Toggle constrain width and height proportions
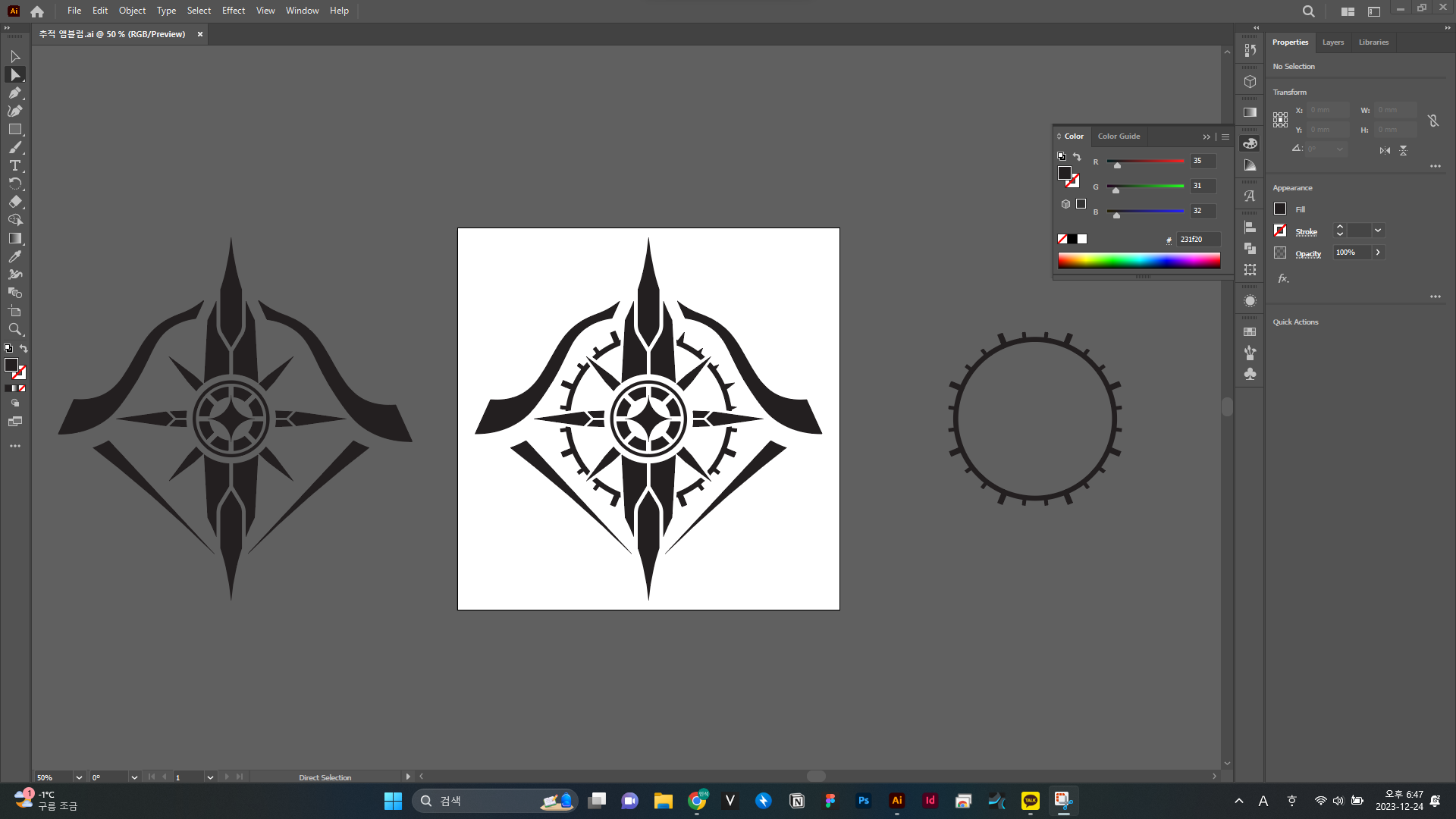The image size is (1456, 819). coord(1432,121)
